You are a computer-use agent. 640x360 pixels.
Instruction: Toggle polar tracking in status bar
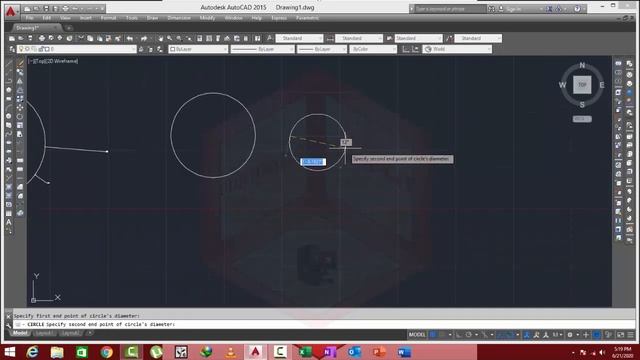click(469, 335)
